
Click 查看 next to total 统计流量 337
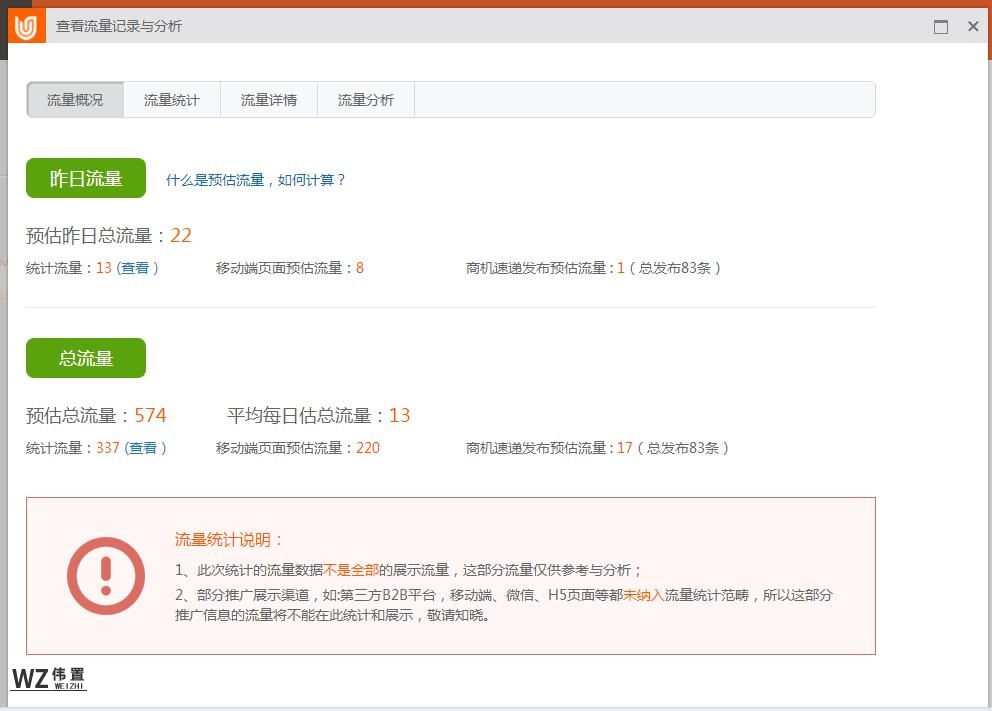point(143,448)
